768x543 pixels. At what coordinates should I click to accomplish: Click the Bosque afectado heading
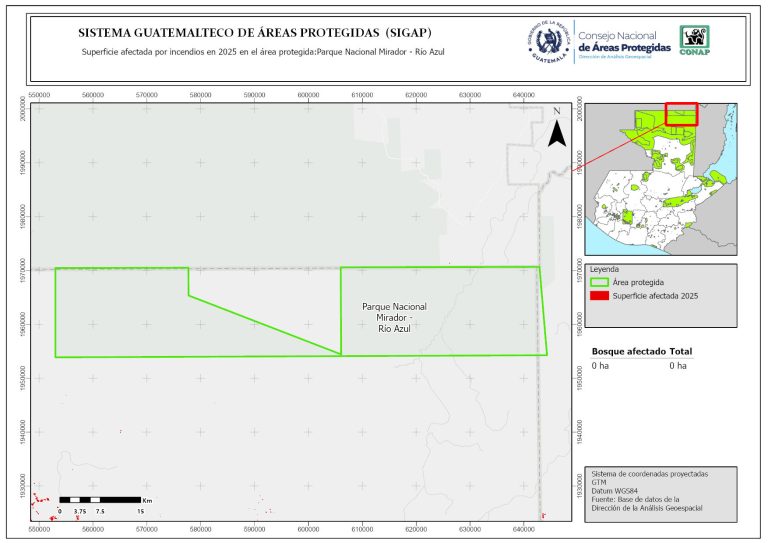[x=629, y=352]
